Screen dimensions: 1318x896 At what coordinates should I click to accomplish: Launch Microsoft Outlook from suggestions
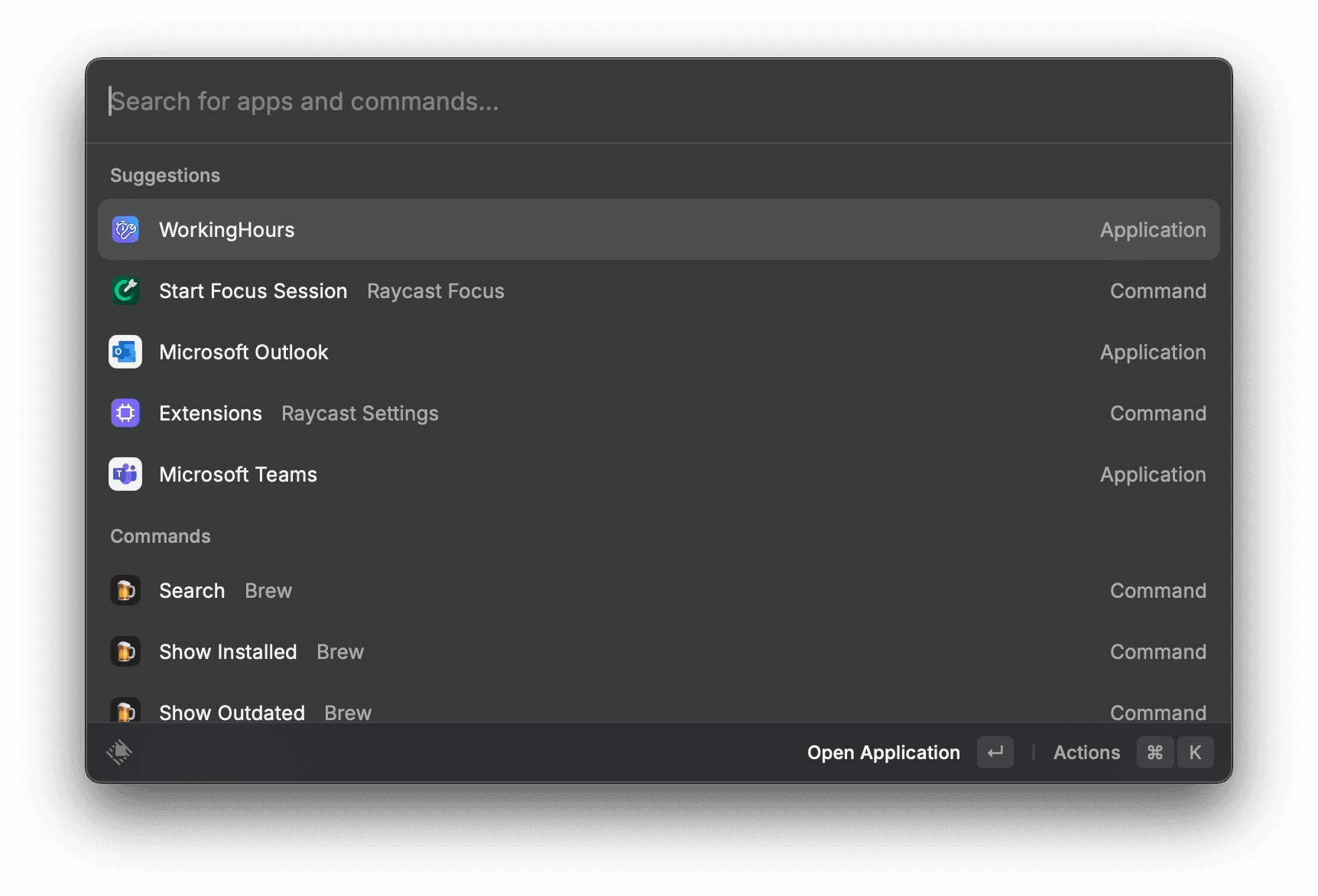[243, 352]
